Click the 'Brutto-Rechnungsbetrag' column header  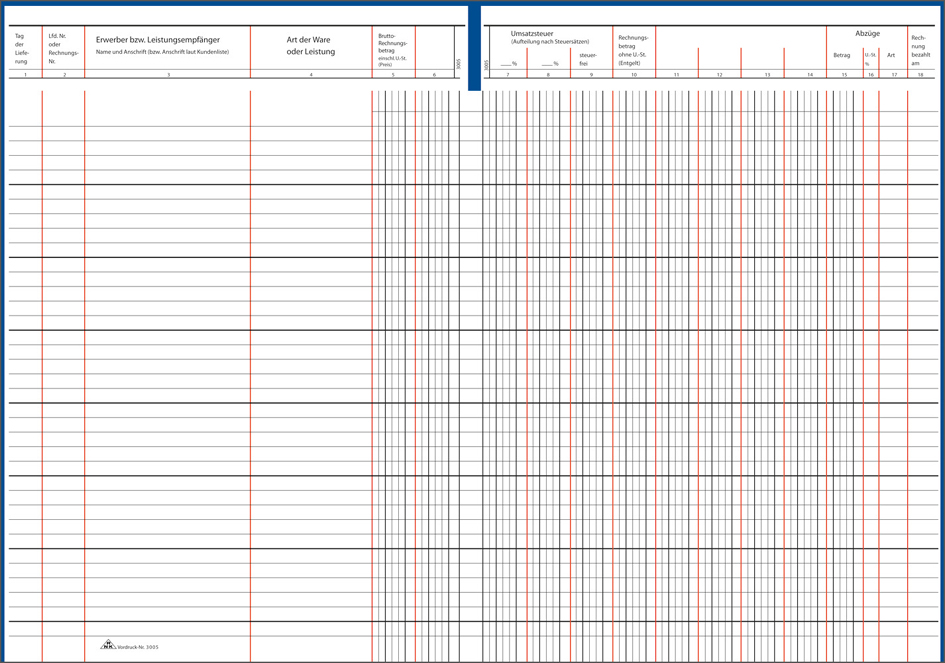click(392, 49)
